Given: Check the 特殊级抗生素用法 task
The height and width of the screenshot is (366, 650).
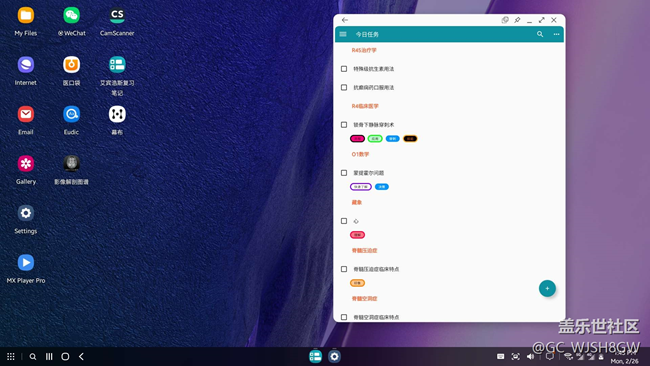Looking at the screenshot, I should 344,69.
